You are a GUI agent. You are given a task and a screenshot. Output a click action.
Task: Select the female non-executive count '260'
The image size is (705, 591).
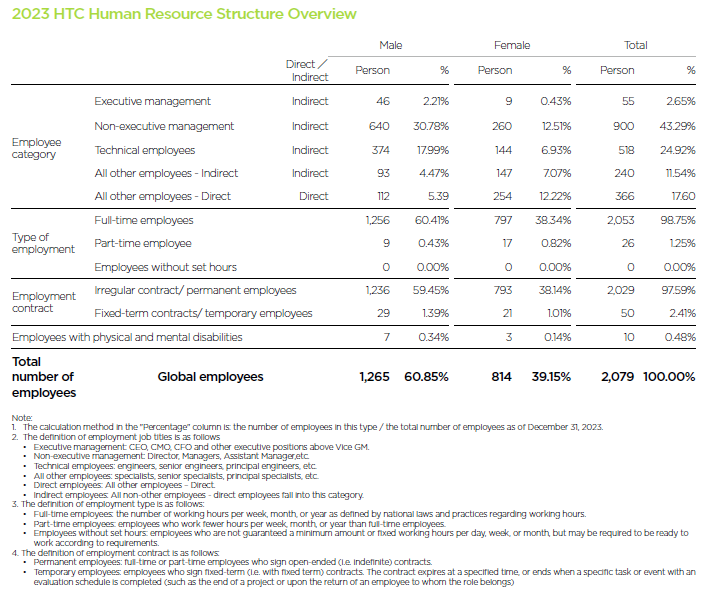(x=502, y=126)
